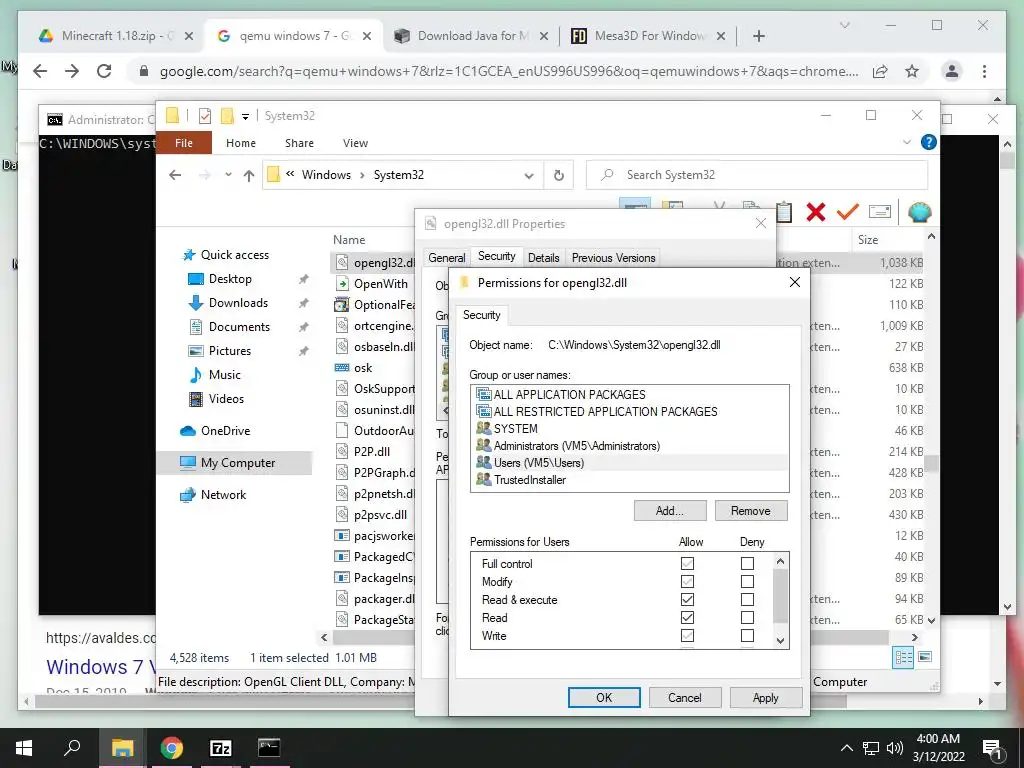Check Allow for Modify
Screen dimensions: 1024x768
687,581
